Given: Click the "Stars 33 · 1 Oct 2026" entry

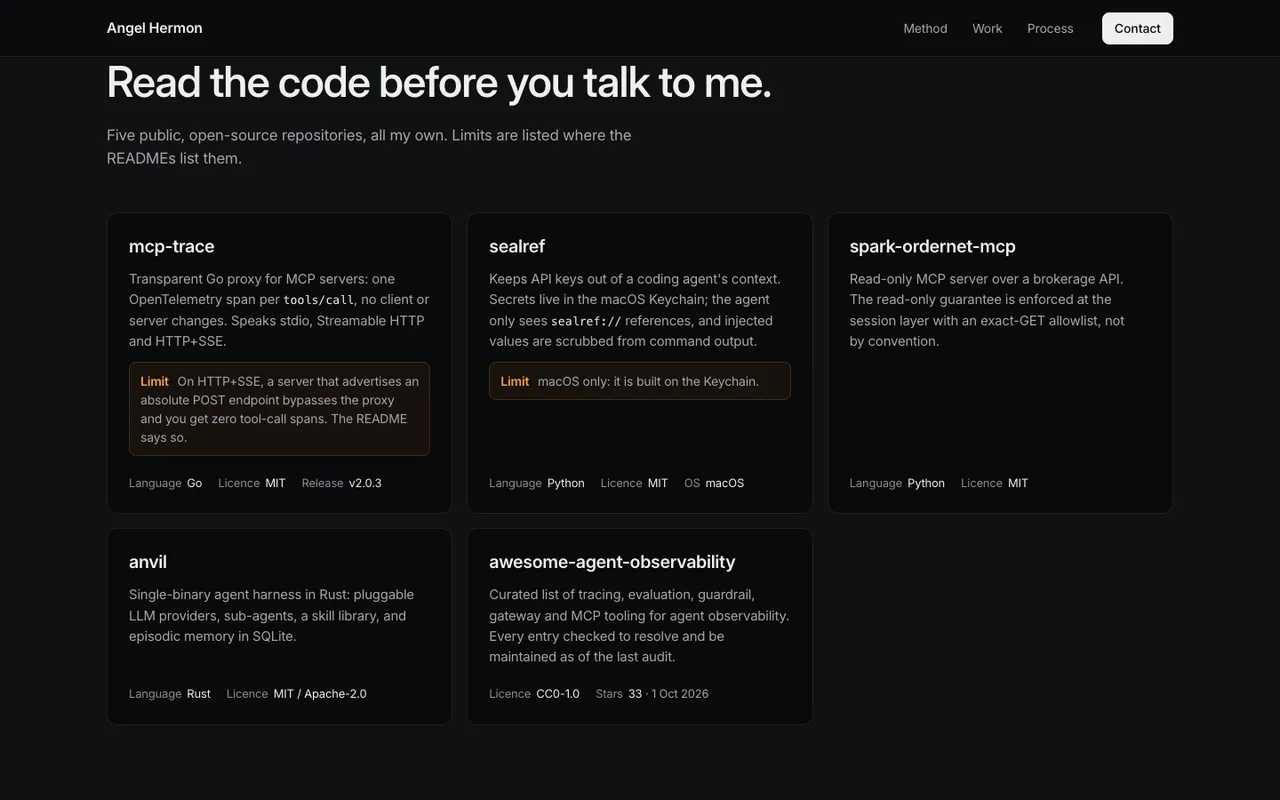Looking at the screenshot, I should tap(652, 694).
